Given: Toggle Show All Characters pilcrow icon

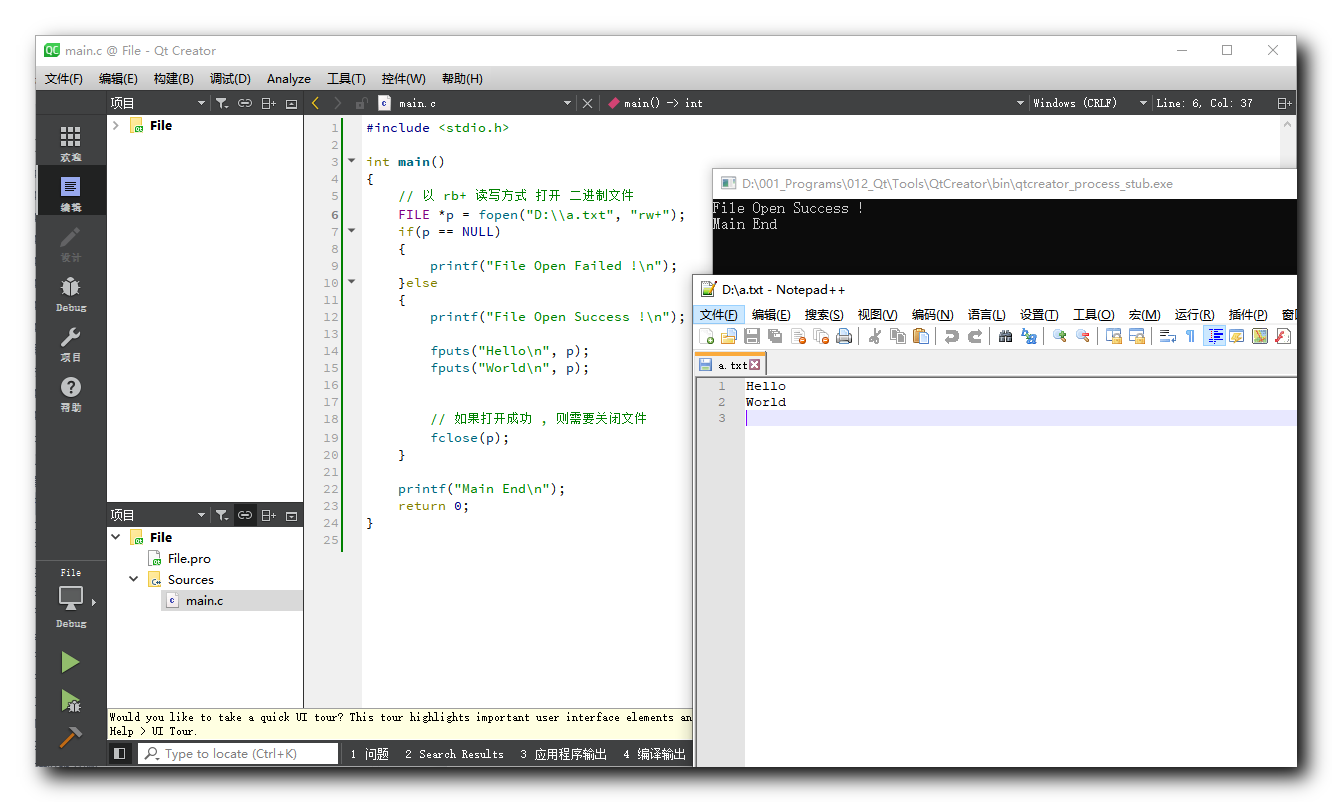Looking at the screenshot, I should [1191, 336].
